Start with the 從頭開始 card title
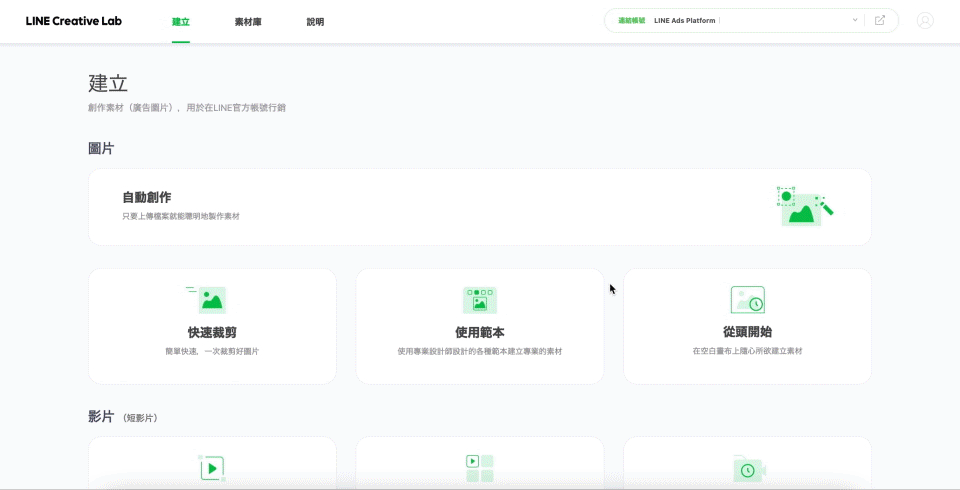Viewport: 960px width, 490px height. click(x=747, y=332)
